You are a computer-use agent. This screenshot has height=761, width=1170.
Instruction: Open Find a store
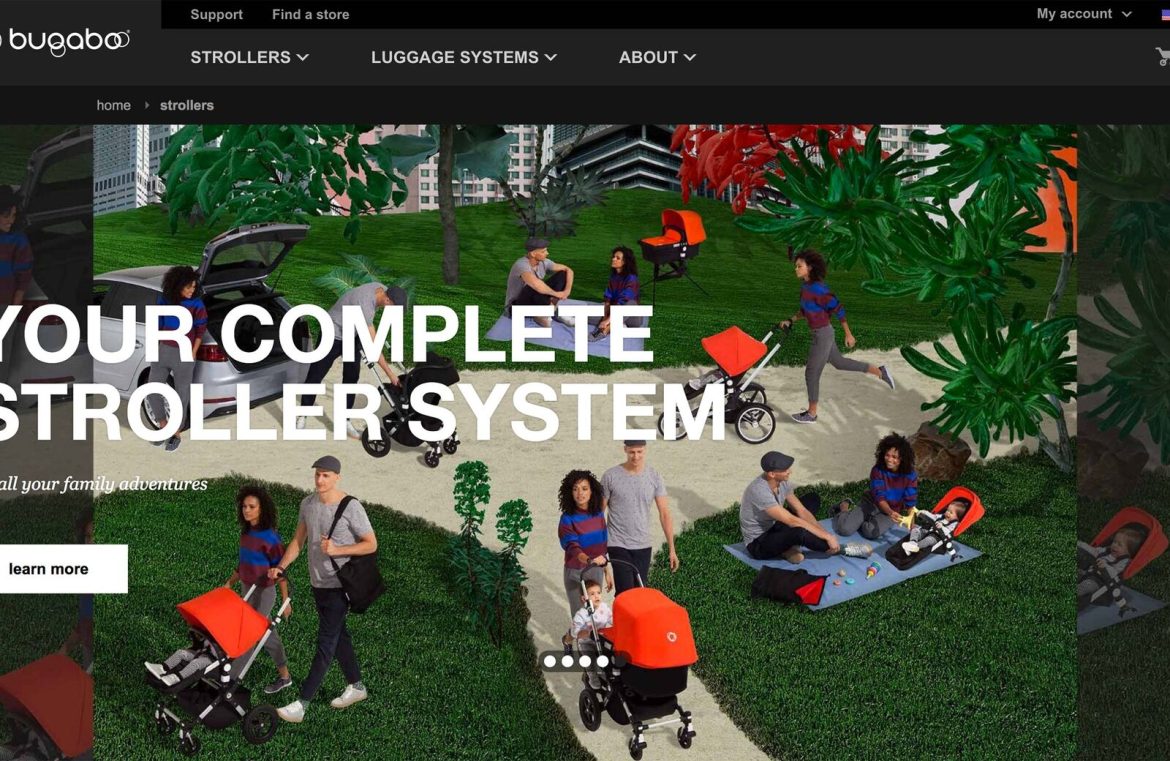310,14
